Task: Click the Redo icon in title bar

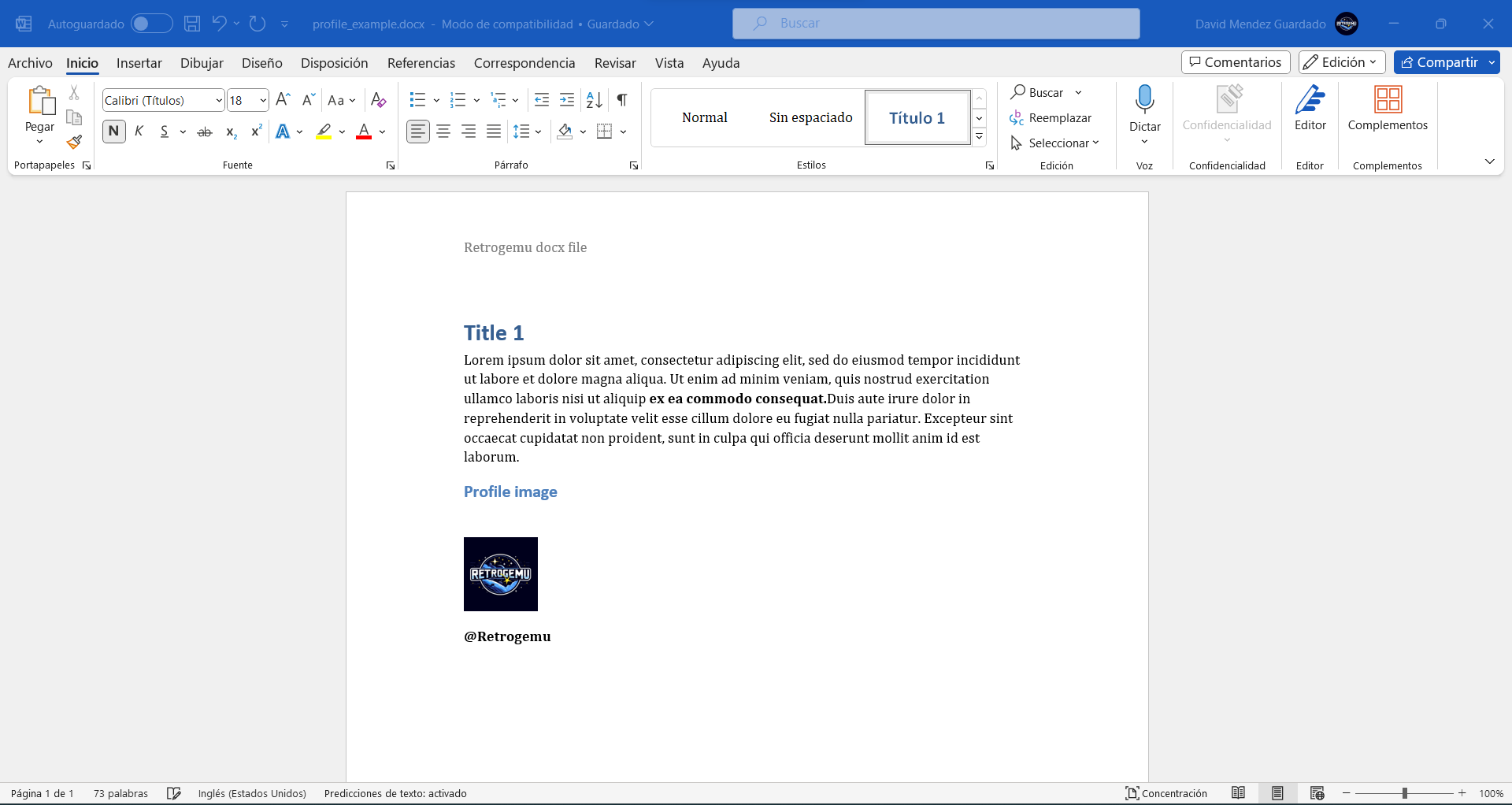Action: 258,24
